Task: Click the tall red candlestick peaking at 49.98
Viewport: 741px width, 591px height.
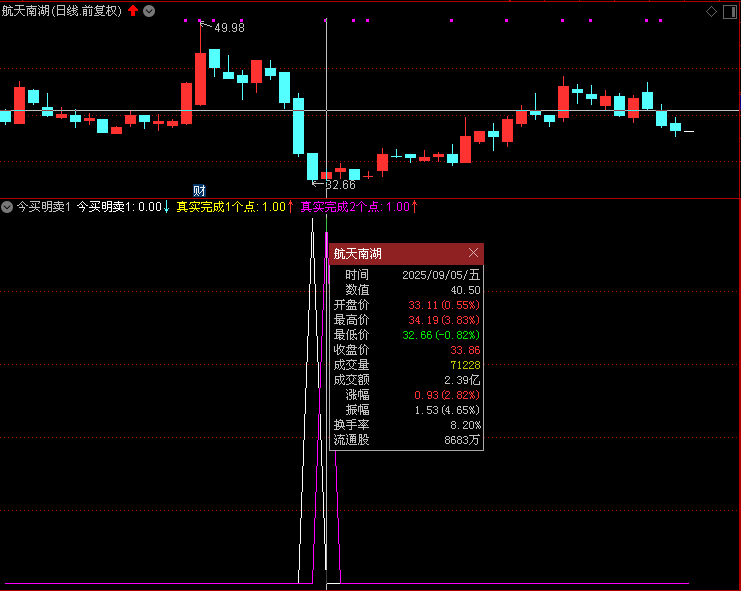Action: click(200, 78)
